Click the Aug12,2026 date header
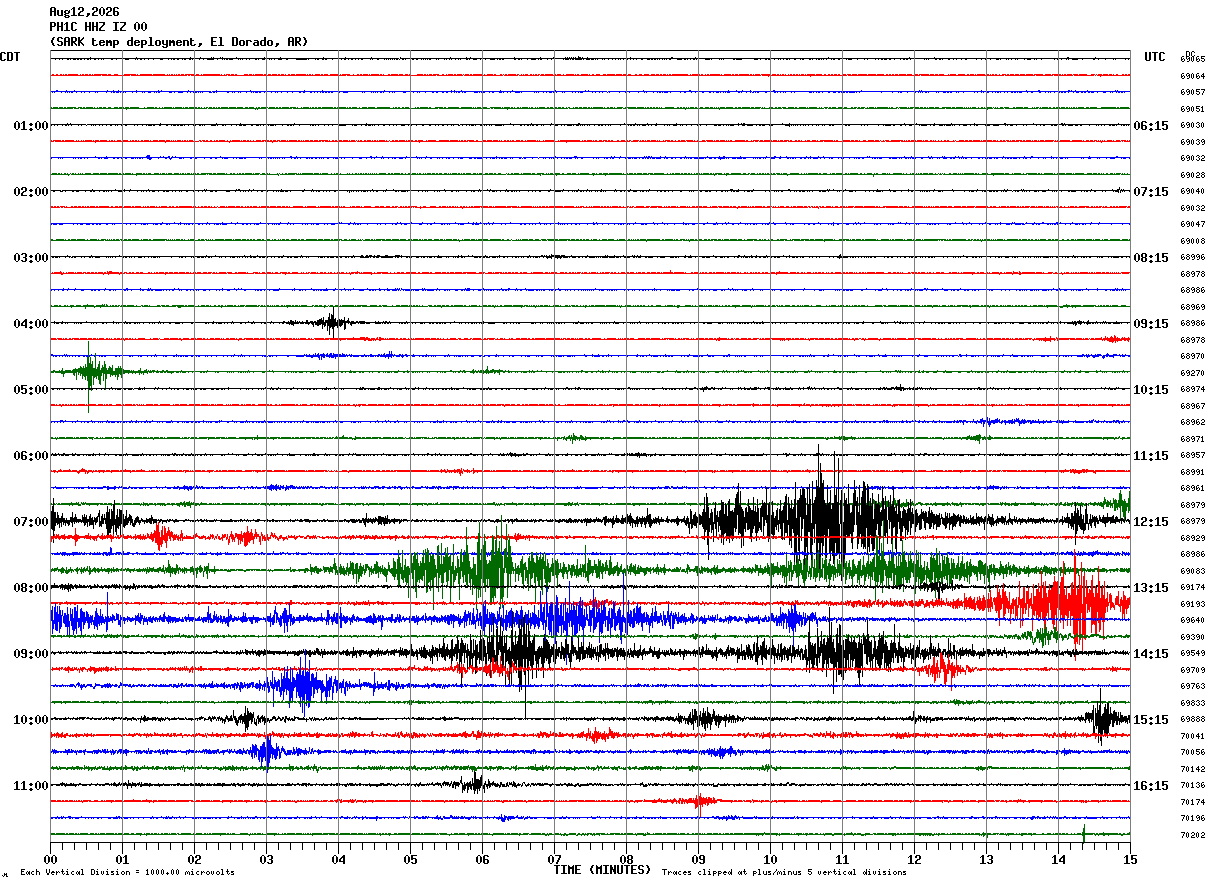The height and width of the screenshot is (886, 1210). click(x=84, y=12)
